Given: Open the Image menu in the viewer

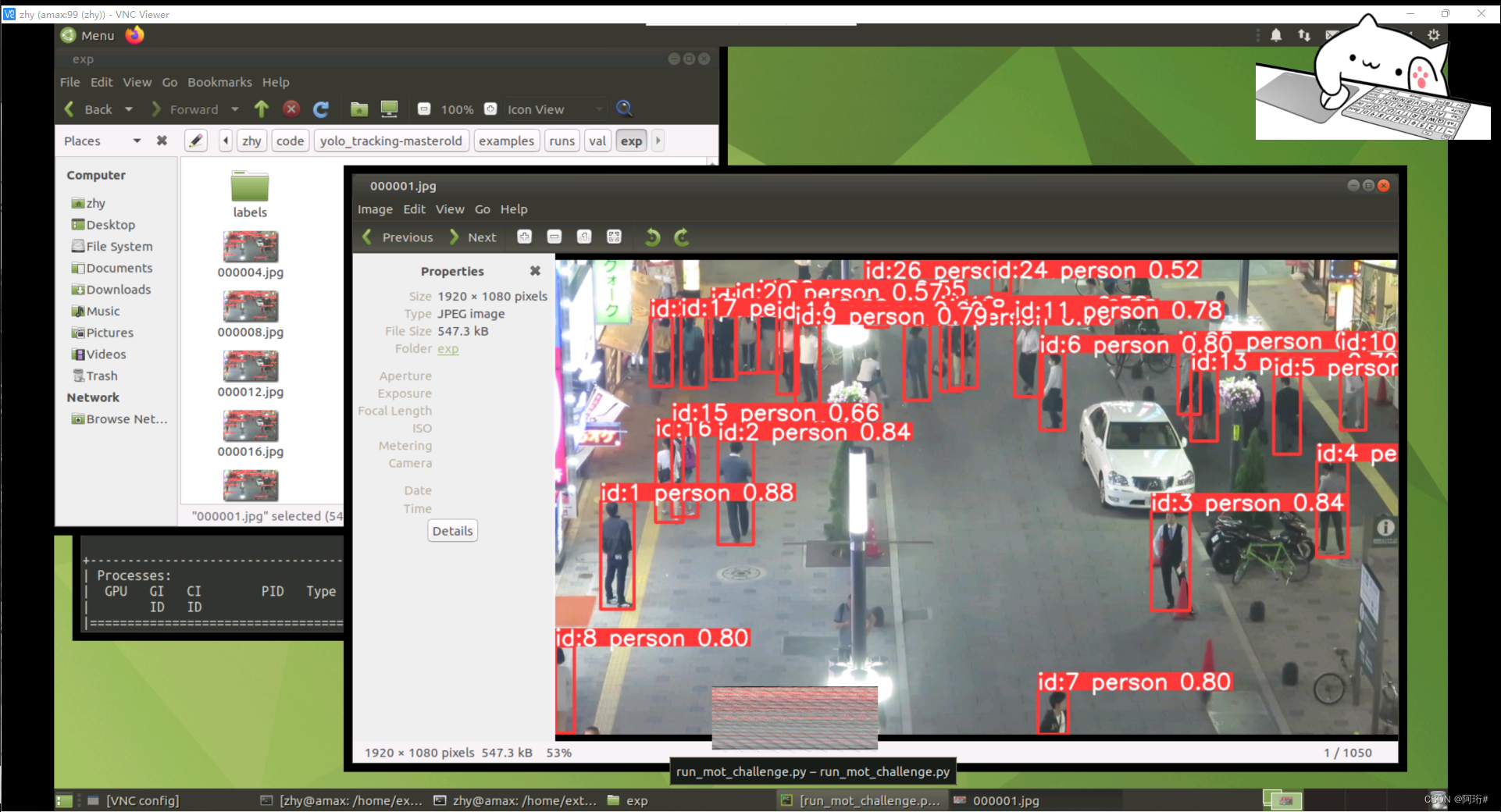Looking at the screenshot, I should click(x=375, y=209).
